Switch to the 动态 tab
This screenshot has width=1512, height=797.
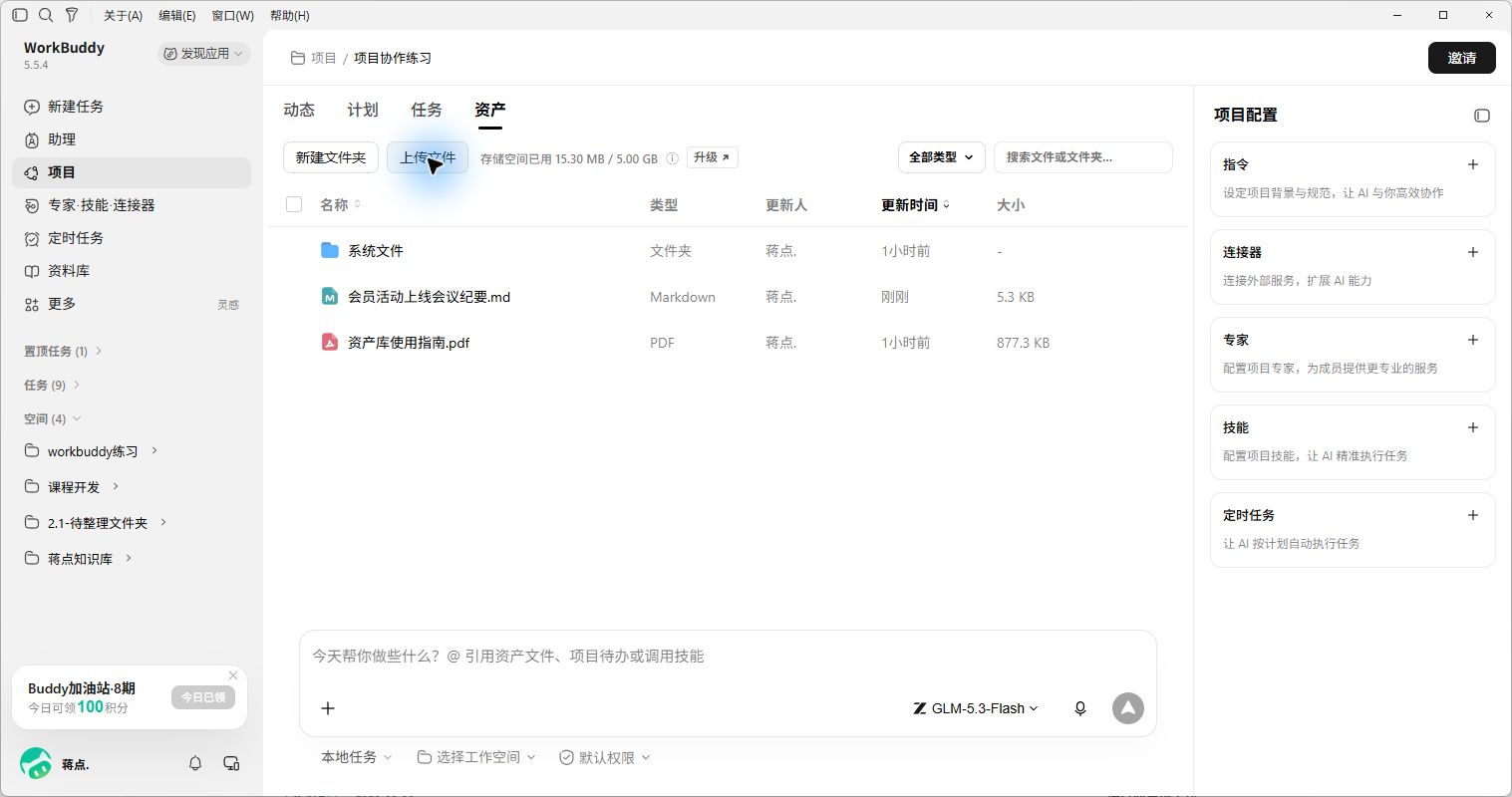299,110
